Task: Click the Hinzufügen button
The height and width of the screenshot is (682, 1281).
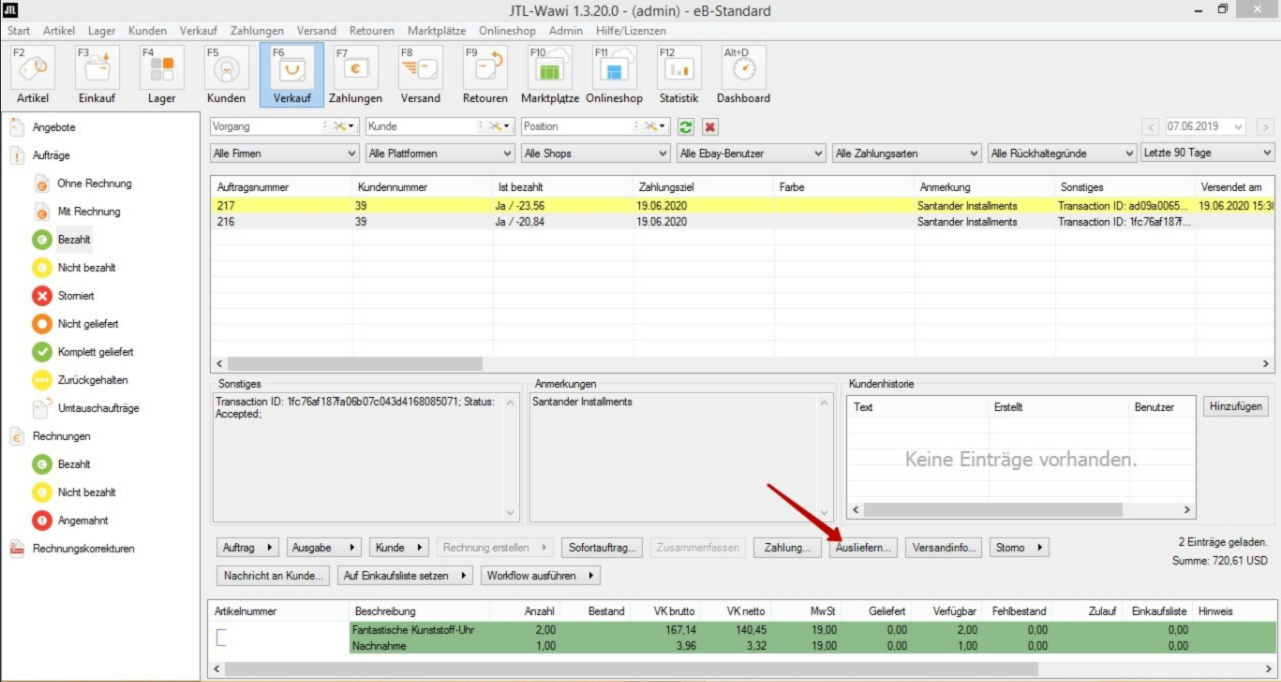Action: tap(1235, 407)
